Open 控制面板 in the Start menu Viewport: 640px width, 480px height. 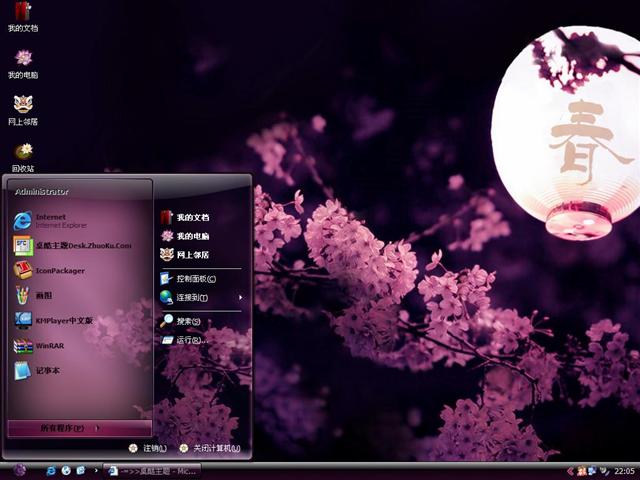pos(195,278)
